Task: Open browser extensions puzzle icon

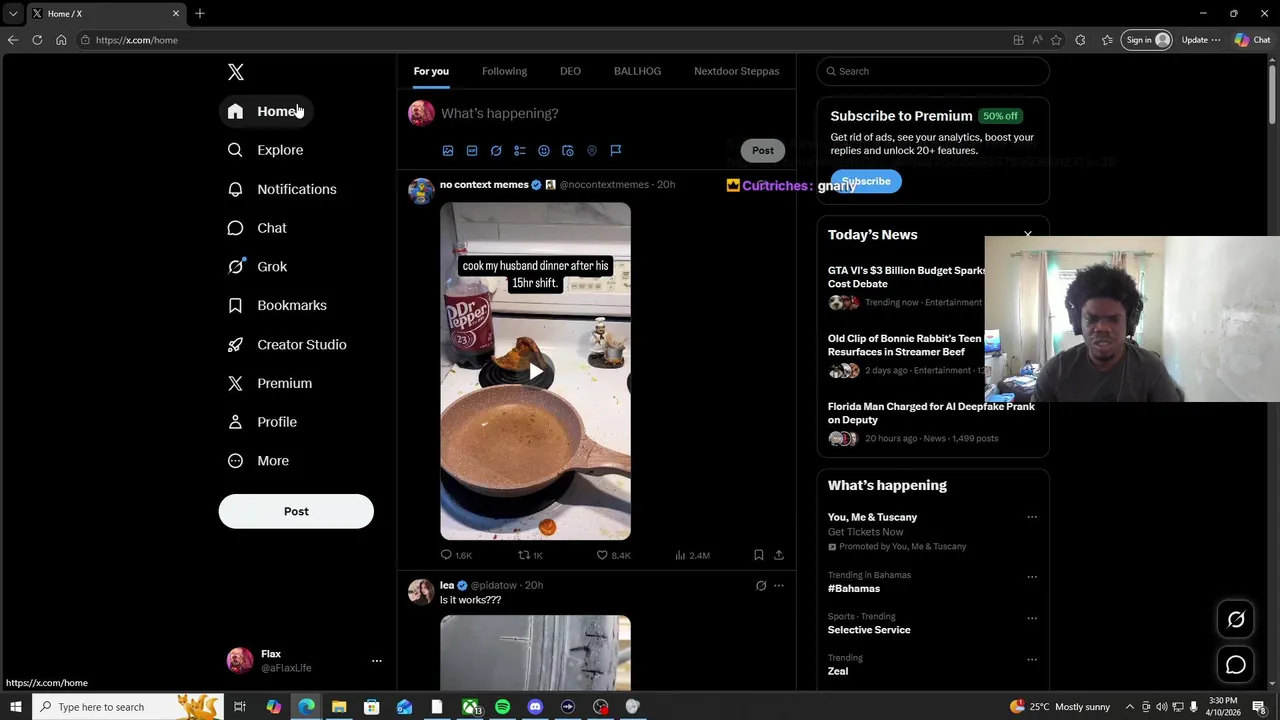Action: click(x=1080, y=40)
